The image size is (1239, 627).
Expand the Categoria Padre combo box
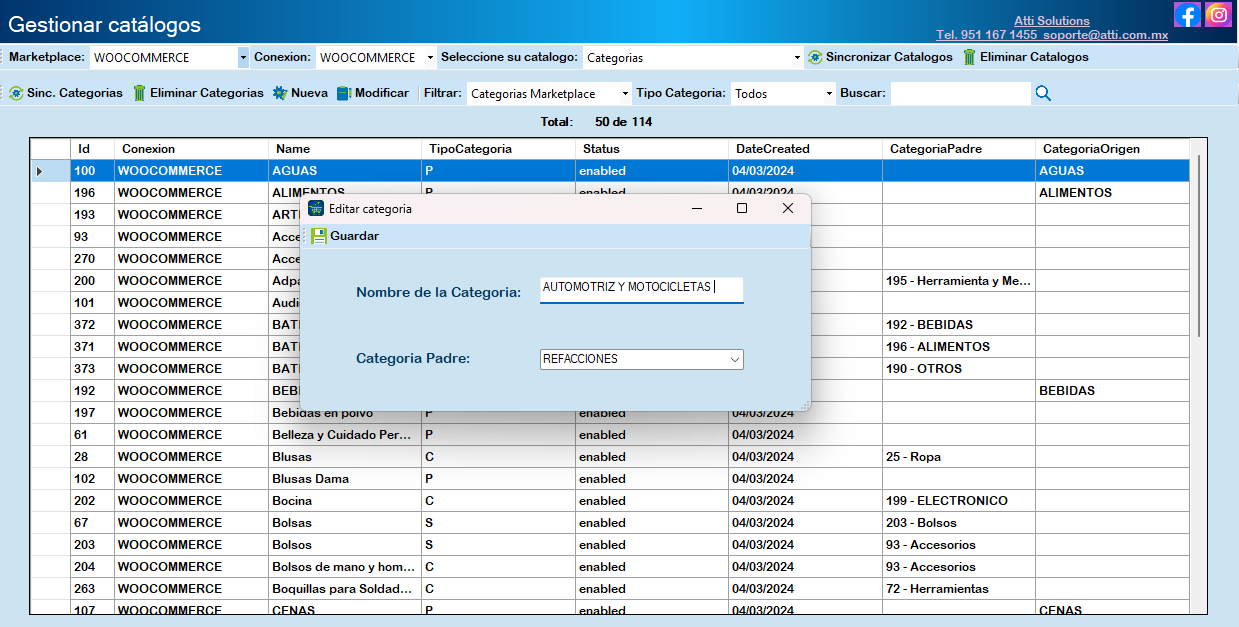[x=735, y=359]
